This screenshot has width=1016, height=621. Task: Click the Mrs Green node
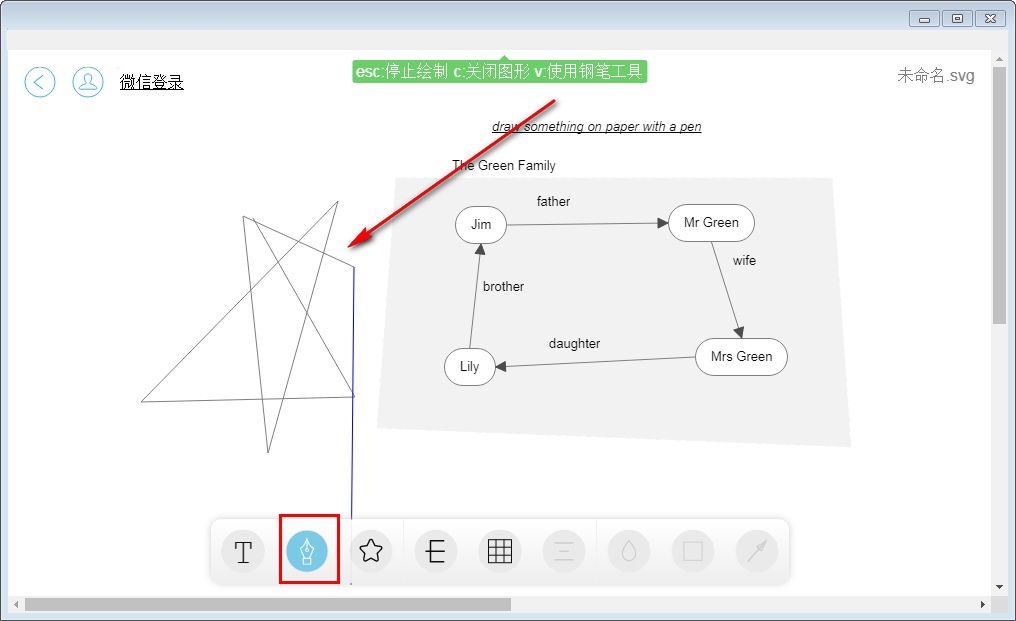741,357
